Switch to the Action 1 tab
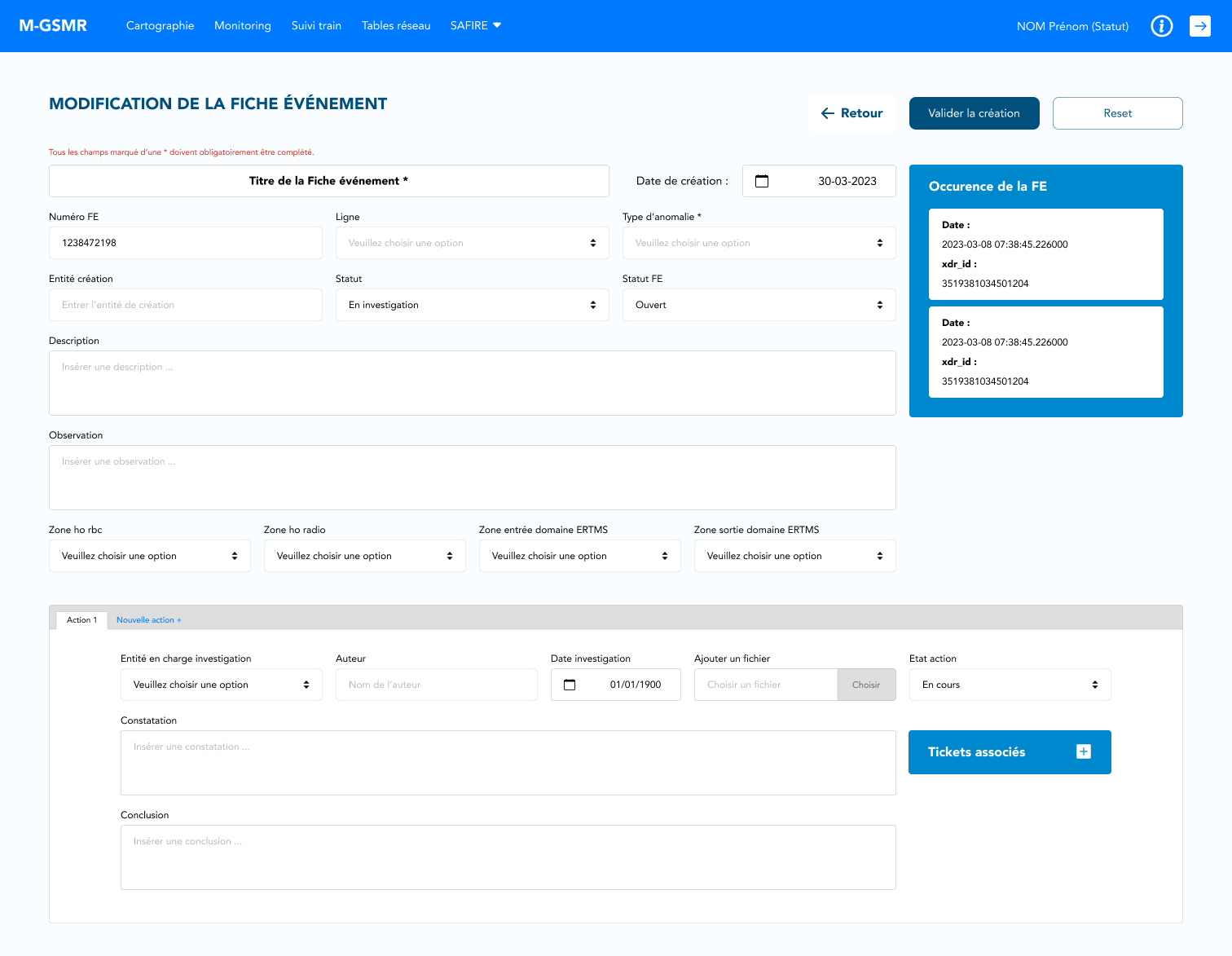1232x956 pixels. (x=81, y=620)
